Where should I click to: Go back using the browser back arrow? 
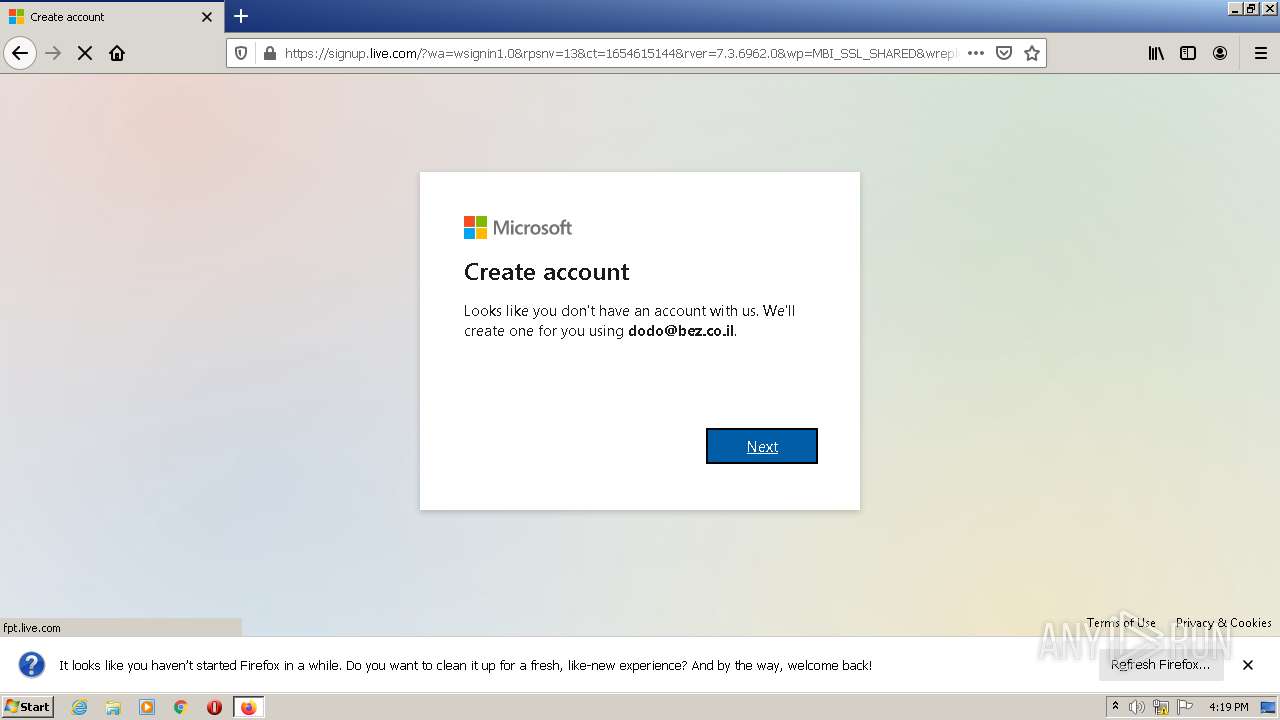(20, 53)
